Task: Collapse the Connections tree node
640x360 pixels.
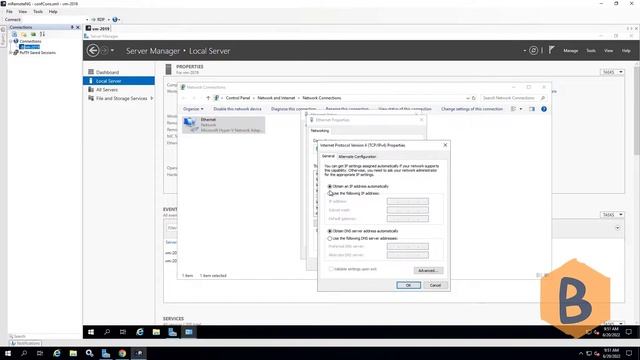Action: coord(11,41)
